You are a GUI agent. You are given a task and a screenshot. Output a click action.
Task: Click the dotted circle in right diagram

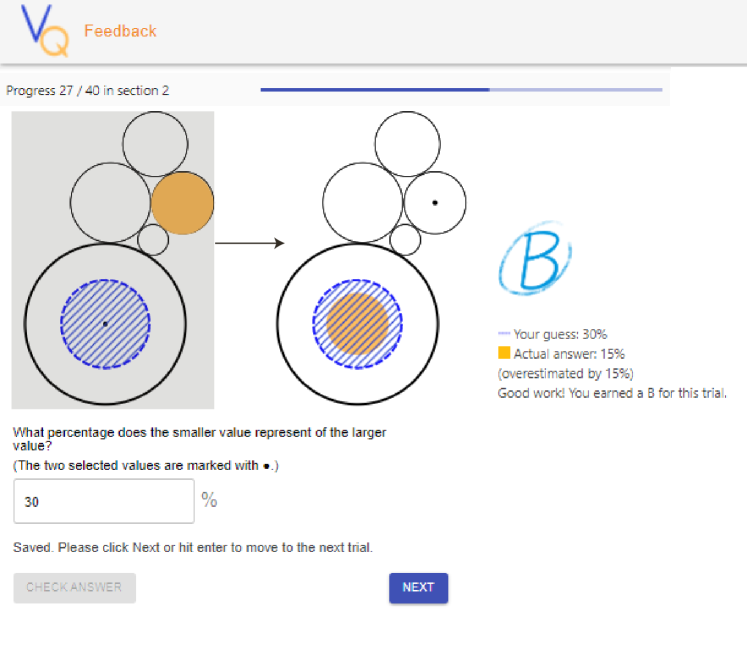pos(435,203)
